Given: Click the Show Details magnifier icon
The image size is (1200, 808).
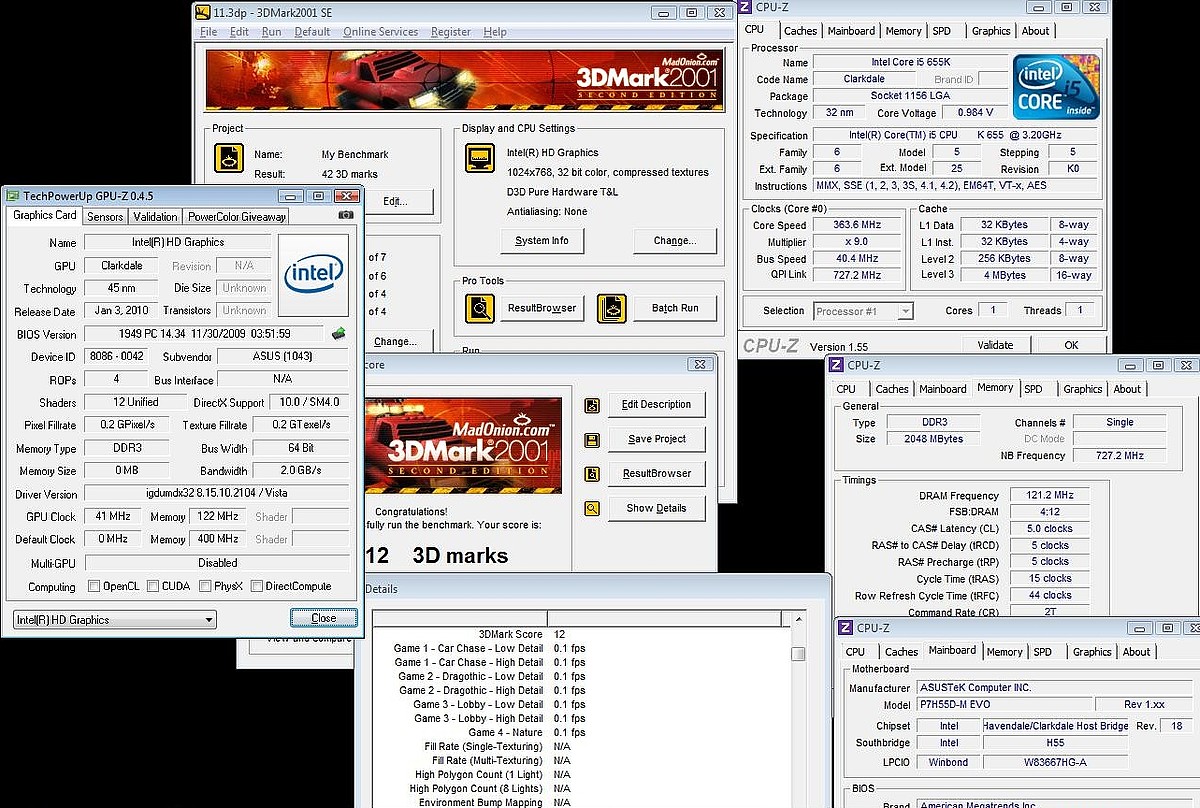Looking at the screenshot, I should (592, 508).
